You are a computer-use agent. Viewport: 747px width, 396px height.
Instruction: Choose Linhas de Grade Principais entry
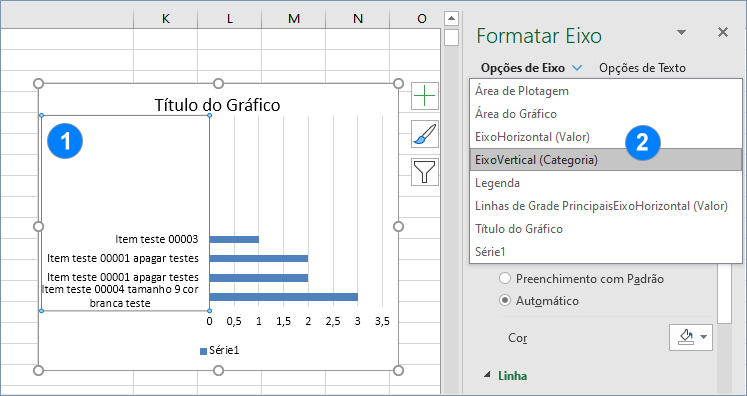pos(606,206)
